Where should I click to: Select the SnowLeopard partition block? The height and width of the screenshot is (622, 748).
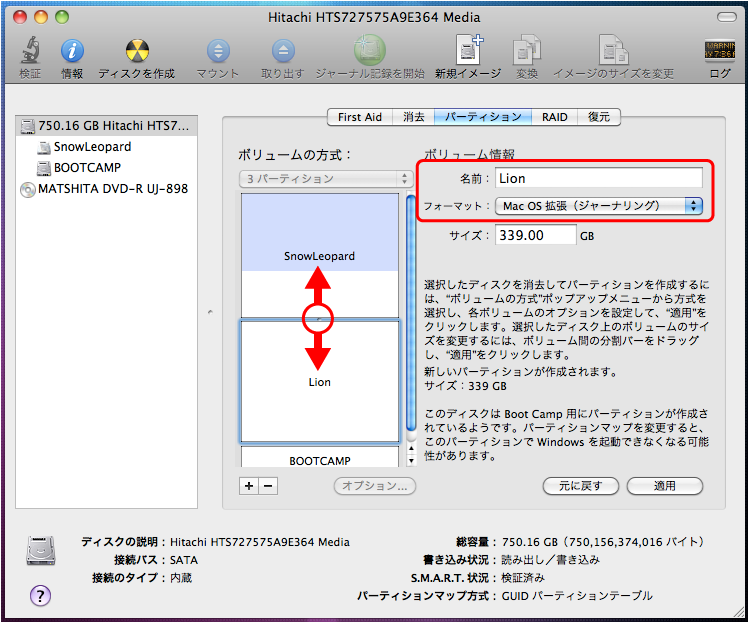point(320,255)
